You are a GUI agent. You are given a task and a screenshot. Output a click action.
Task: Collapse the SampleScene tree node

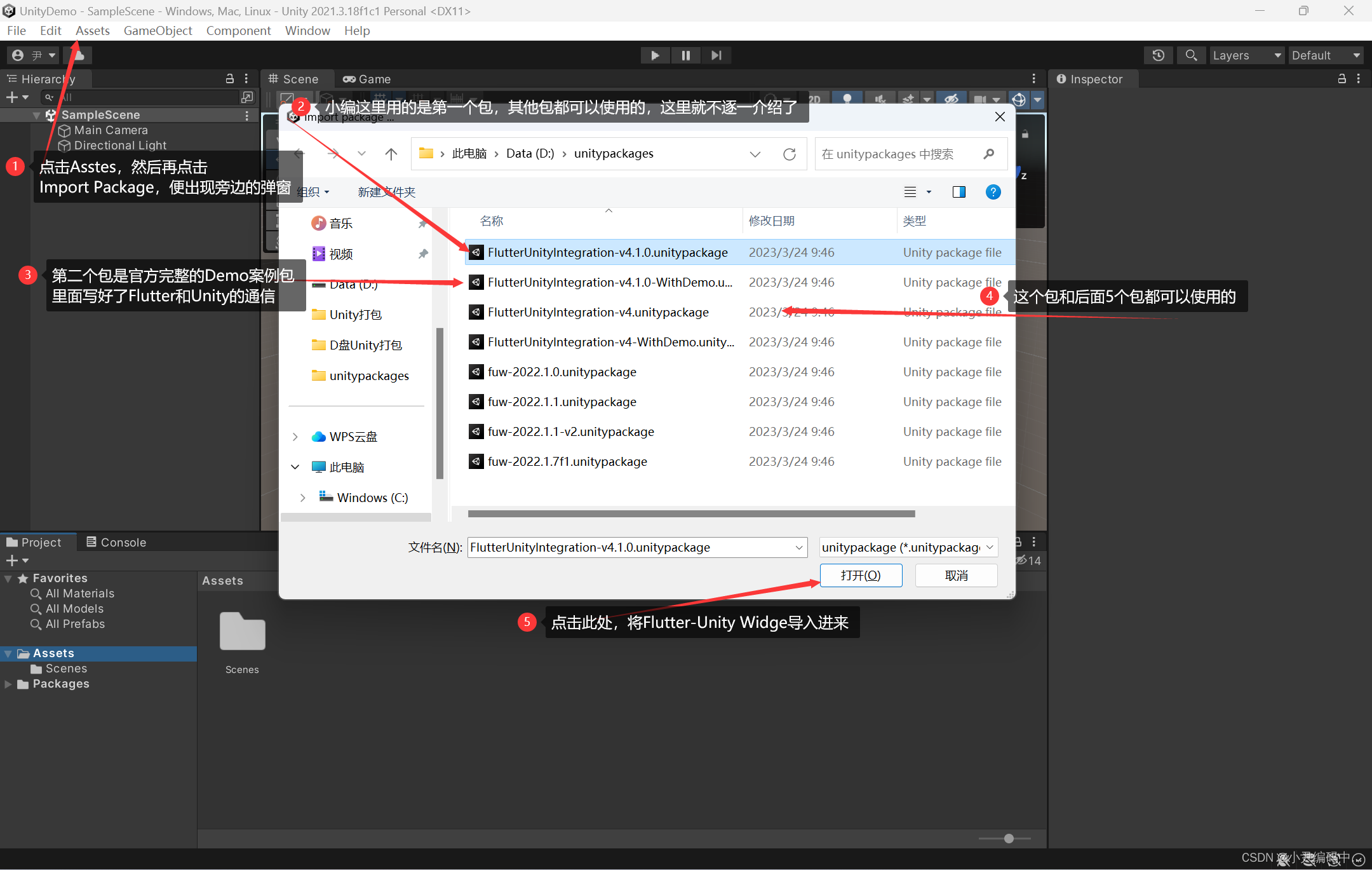coord(37,115)
